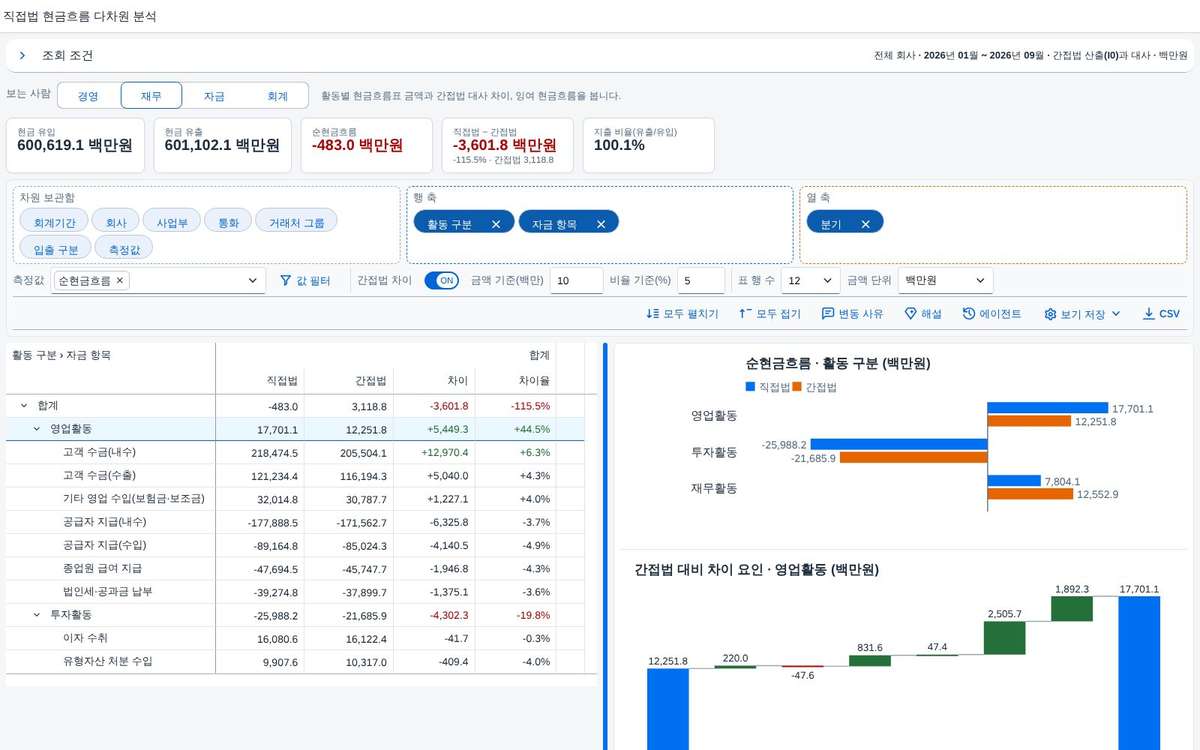Viewport: 1200px width, 750px height.
Task: Open the 에이전트 history icon
Action: (x=969, y=314)
